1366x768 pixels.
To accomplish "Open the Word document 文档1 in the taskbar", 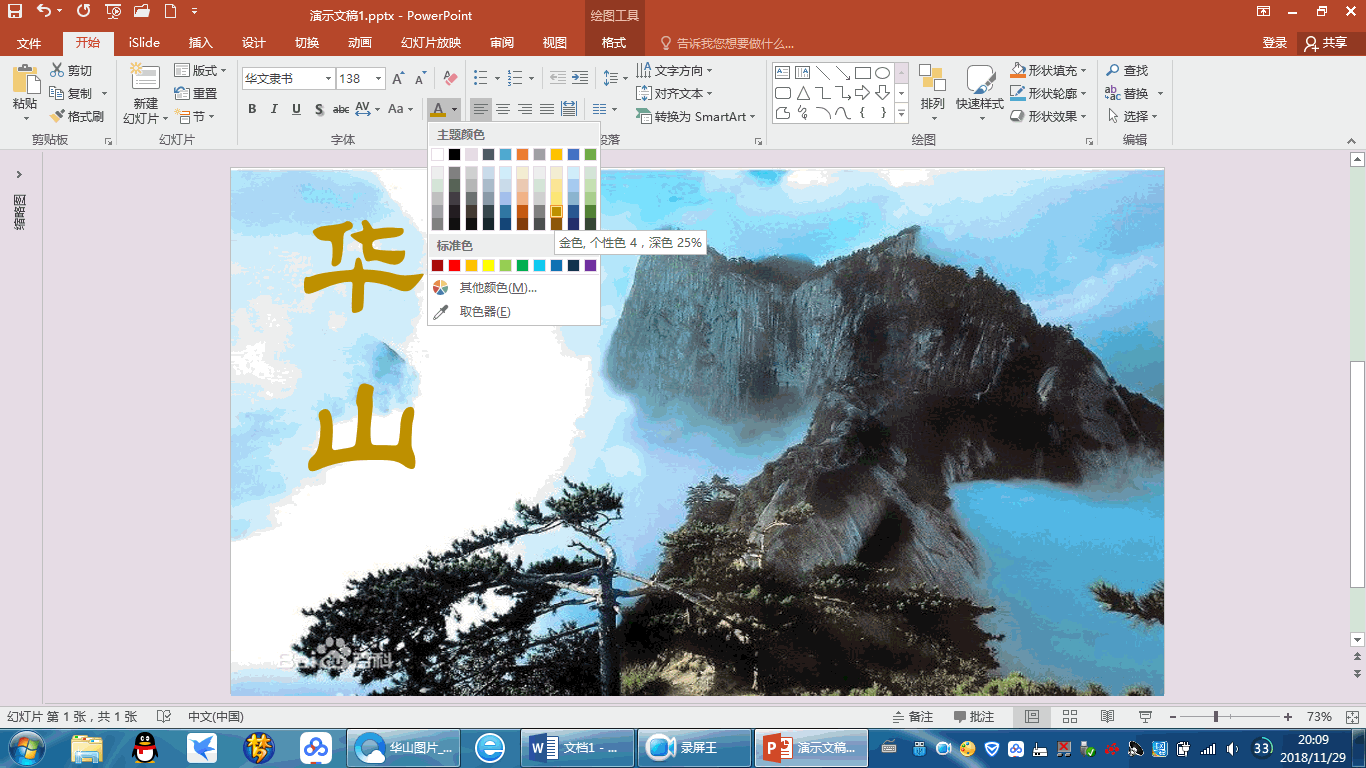I will click(578, 747).
